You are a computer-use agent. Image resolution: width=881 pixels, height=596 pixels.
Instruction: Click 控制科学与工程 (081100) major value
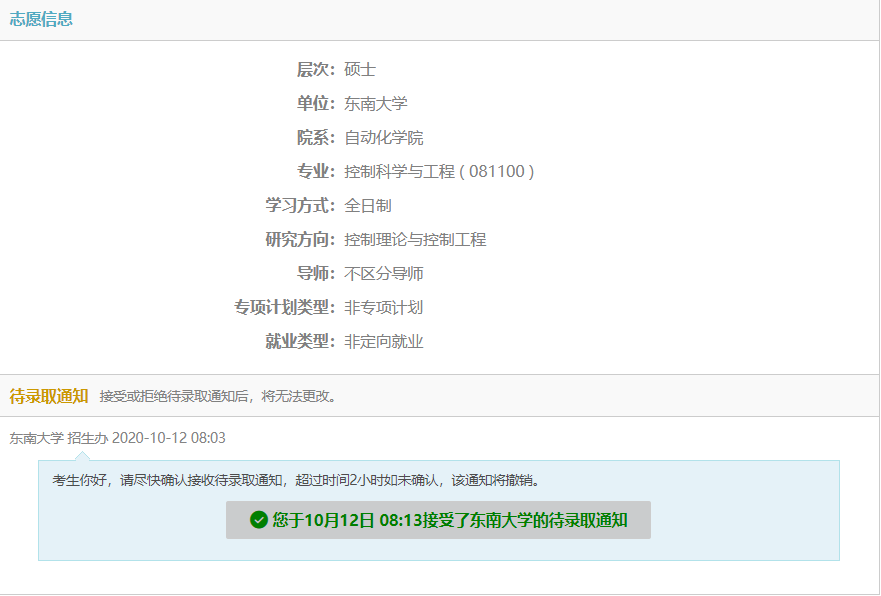point(439,171)
